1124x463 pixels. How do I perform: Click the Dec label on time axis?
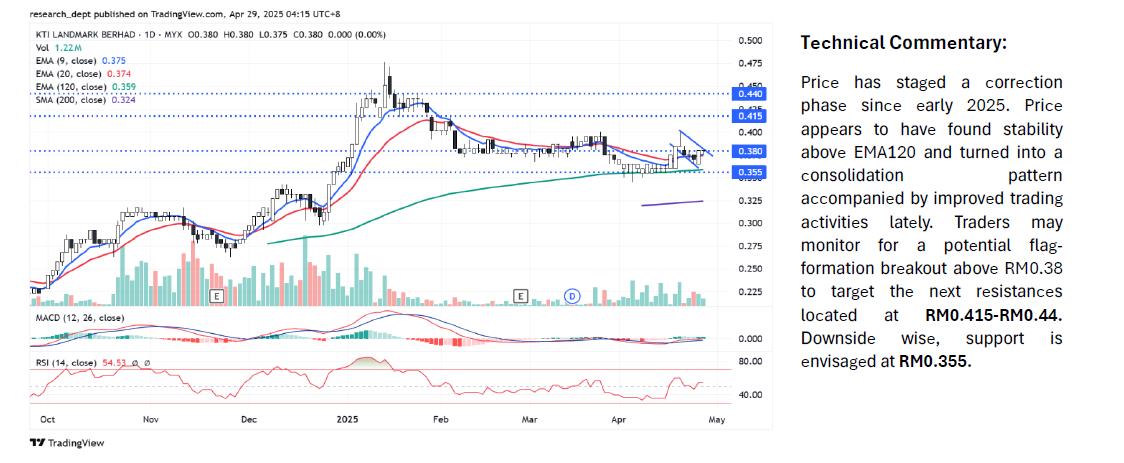249,419
